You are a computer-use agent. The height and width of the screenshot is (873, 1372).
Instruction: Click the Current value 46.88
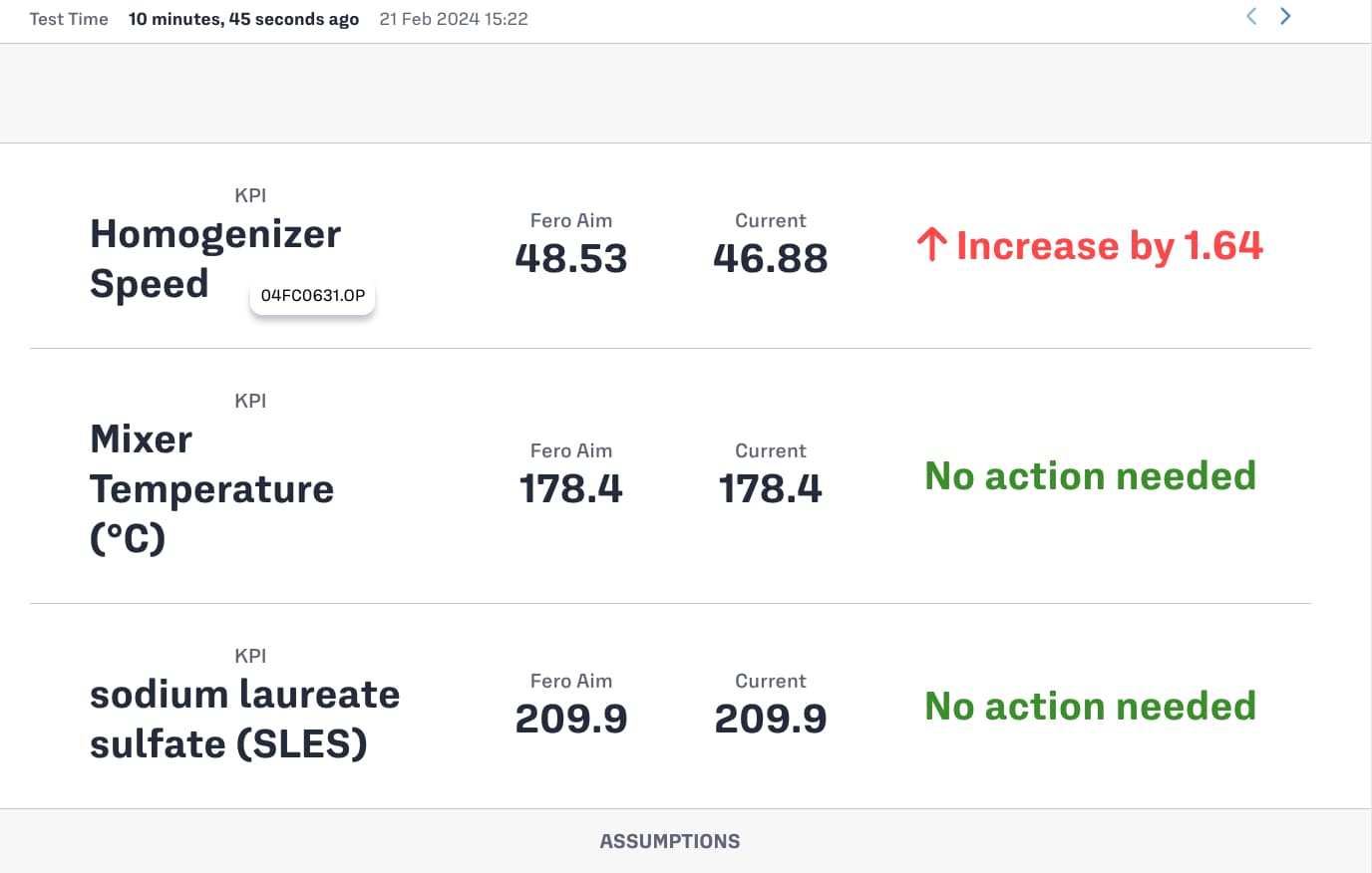[771, 258]
